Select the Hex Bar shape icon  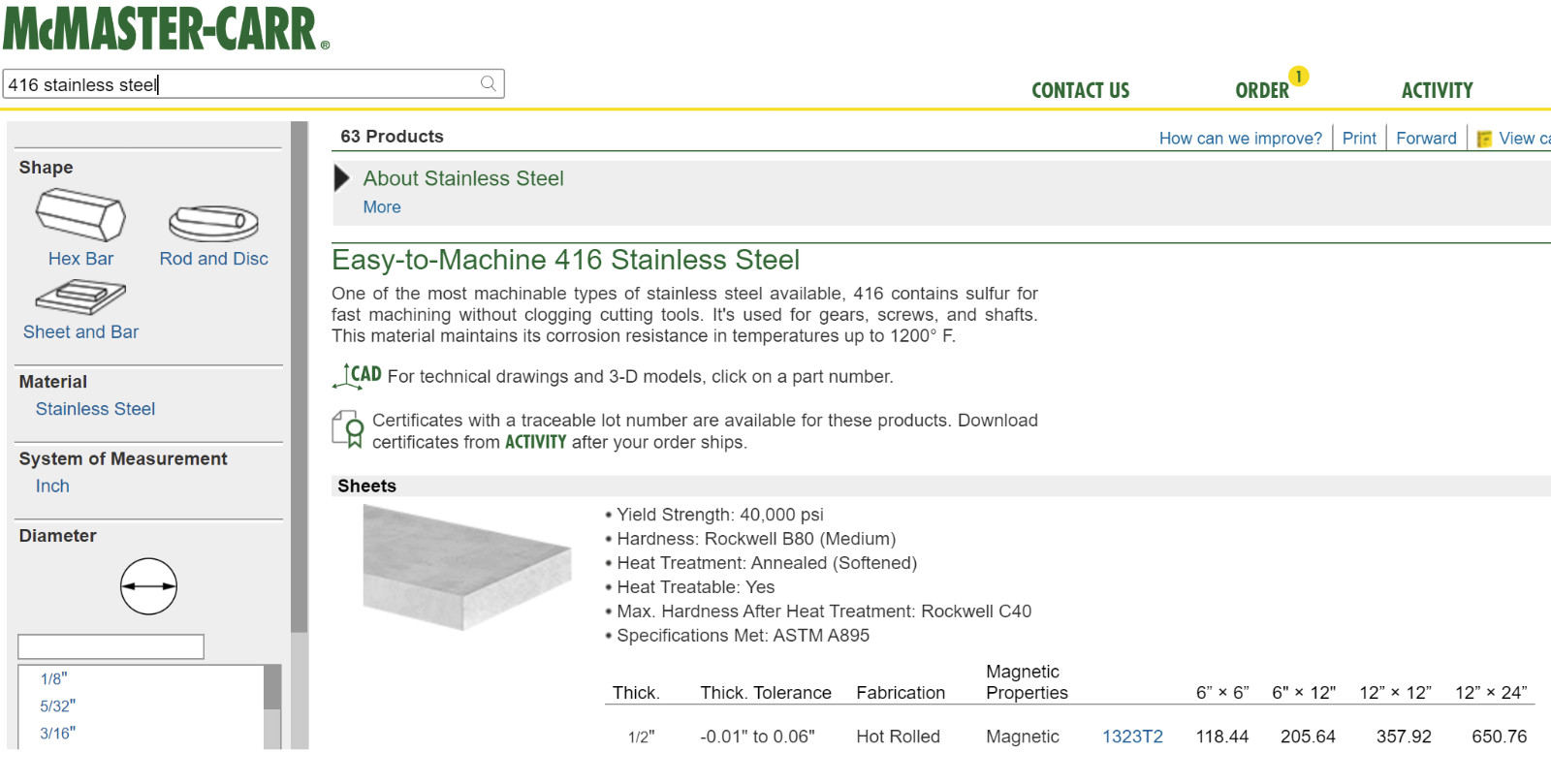(x=80, y=214)
